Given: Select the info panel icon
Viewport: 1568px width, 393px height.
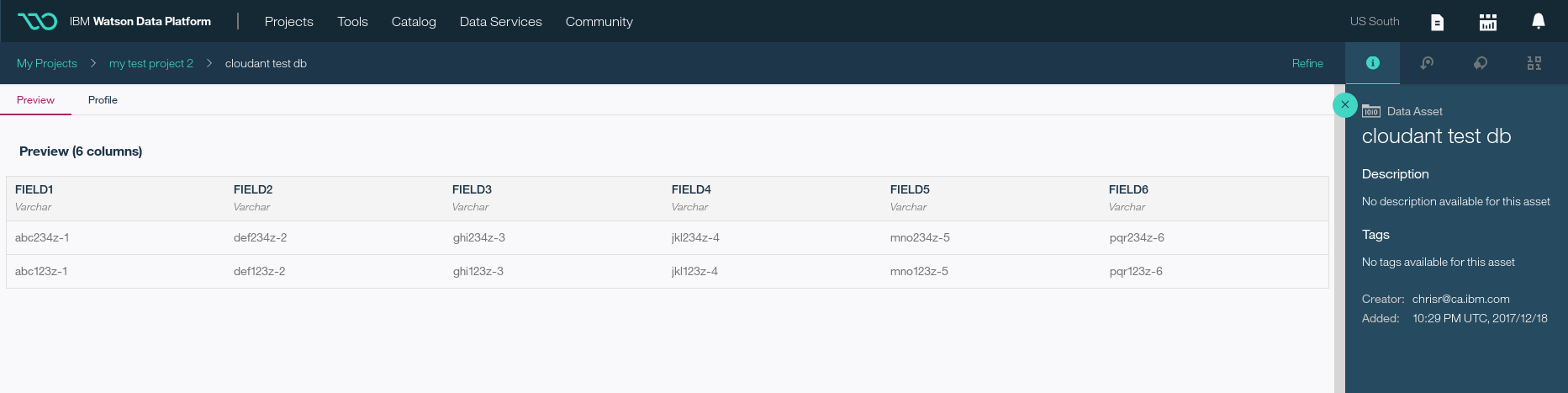Looking at the screenshot, I should (1372, 63).
